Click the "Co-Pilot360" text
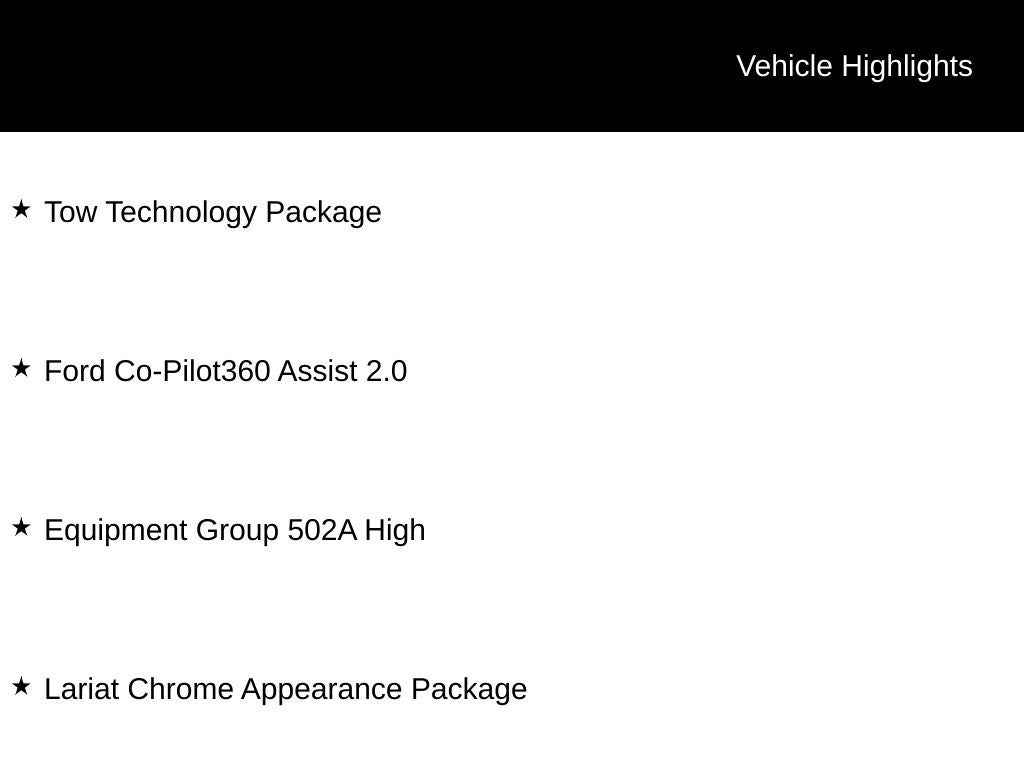The image size is (1024, 768). pos(192,371)
